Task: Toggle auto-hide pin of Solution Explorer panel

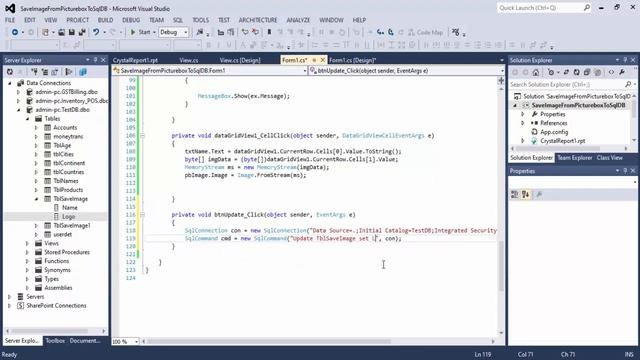Action: coord(625,60)
